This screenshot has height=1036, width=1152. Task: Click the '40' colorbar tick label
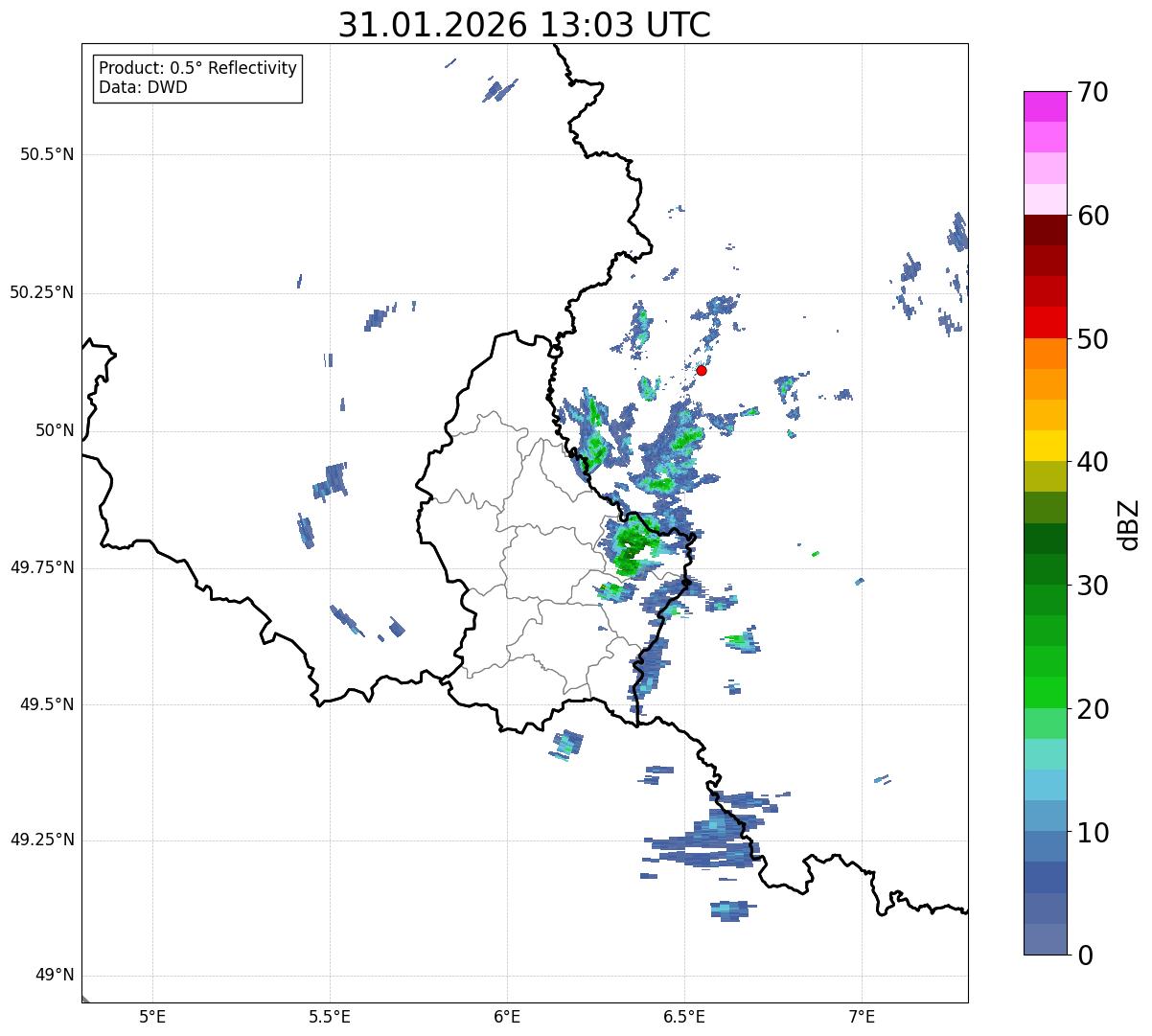(1093, 463)
